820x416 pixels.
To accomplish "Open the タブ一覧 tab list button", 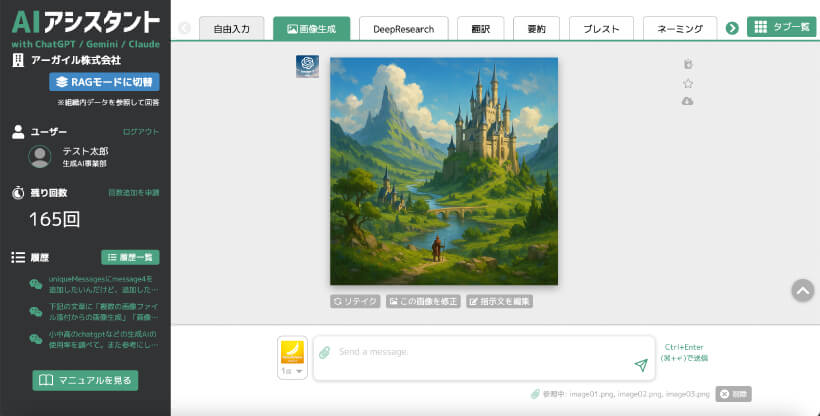I will pyautogui.click(x=781, y=27).
